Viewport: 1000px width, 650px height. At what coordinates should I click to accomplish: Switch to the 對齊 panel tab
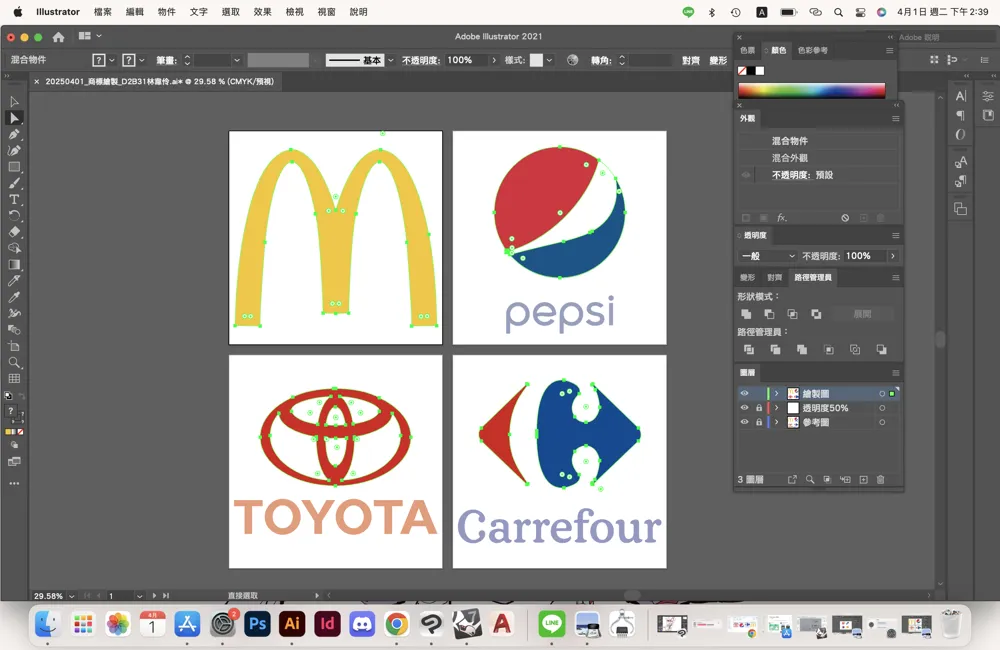coord(774,277)
